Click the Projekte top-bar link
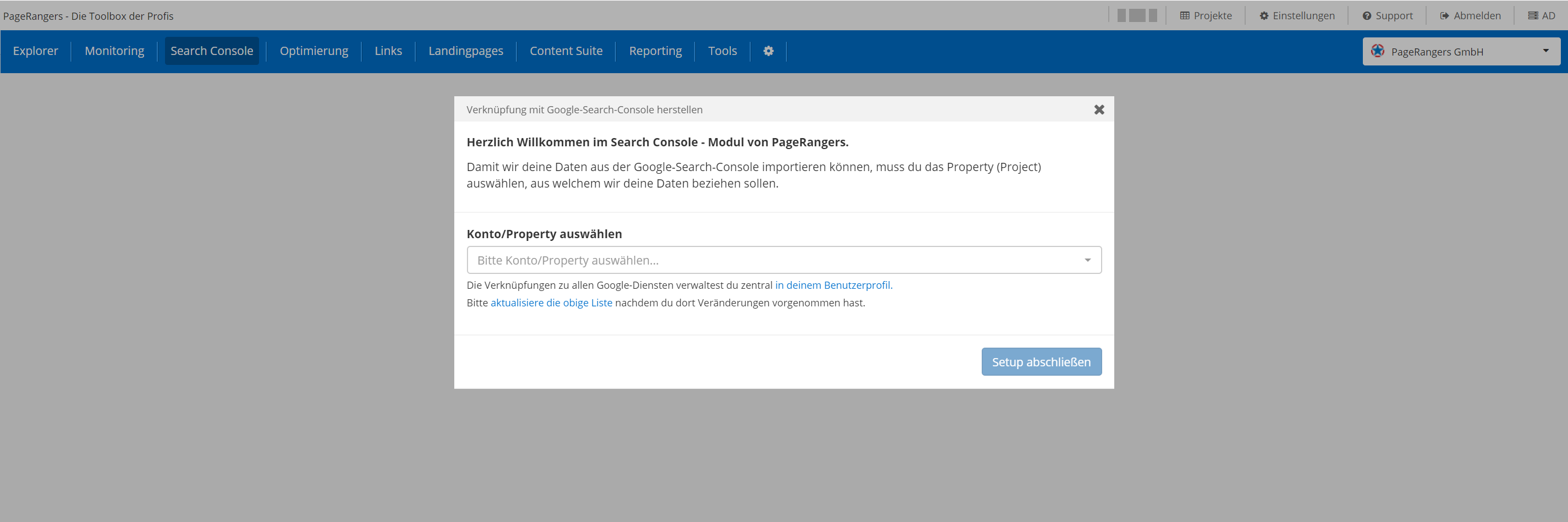1568x522 pixels. point(1205,16)
